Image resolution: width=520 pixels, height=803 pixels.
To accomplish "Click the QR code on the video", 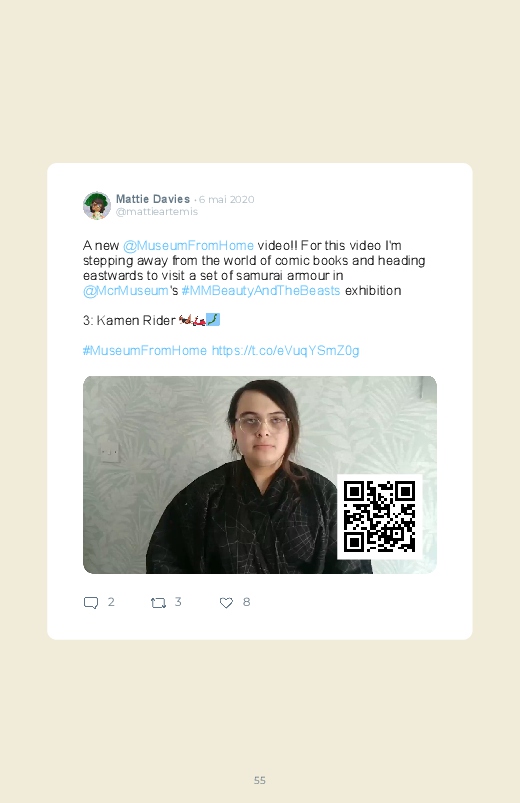I will [x=380, y=516].
